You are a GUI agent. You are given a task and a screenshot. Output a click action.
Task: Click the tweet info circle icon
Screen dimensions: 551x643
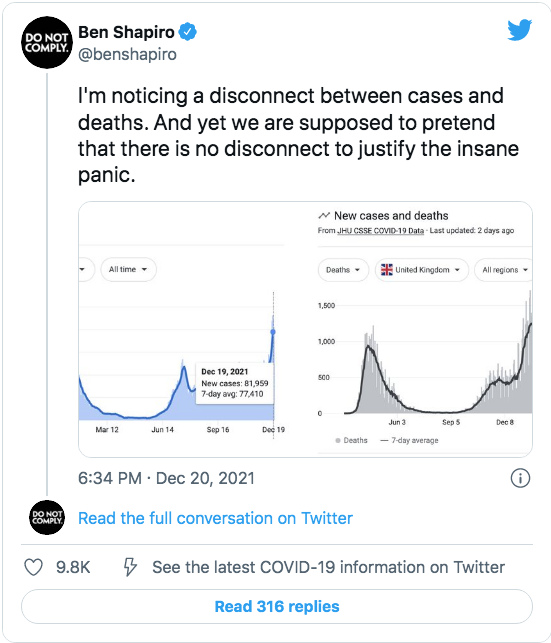point(520,478)
